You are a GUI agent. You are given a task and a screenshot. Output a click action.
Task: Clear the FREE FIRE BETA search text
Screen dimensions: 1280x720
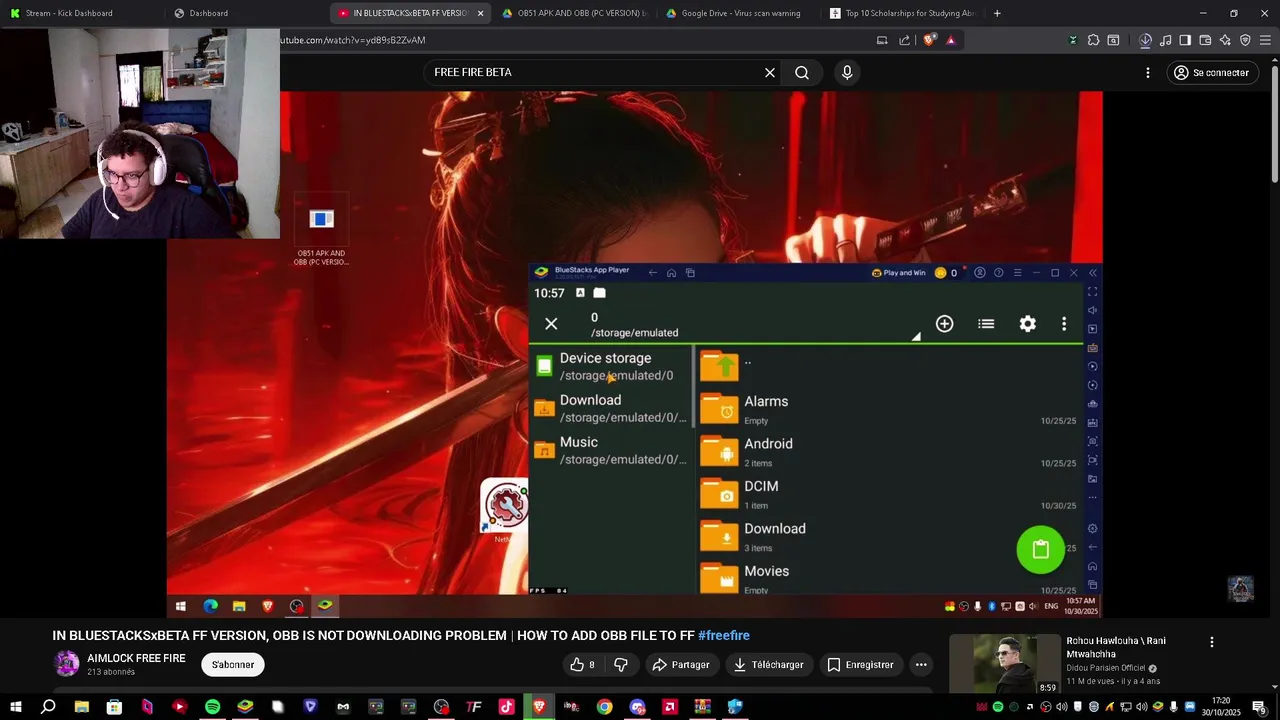[x=770, y=72]
